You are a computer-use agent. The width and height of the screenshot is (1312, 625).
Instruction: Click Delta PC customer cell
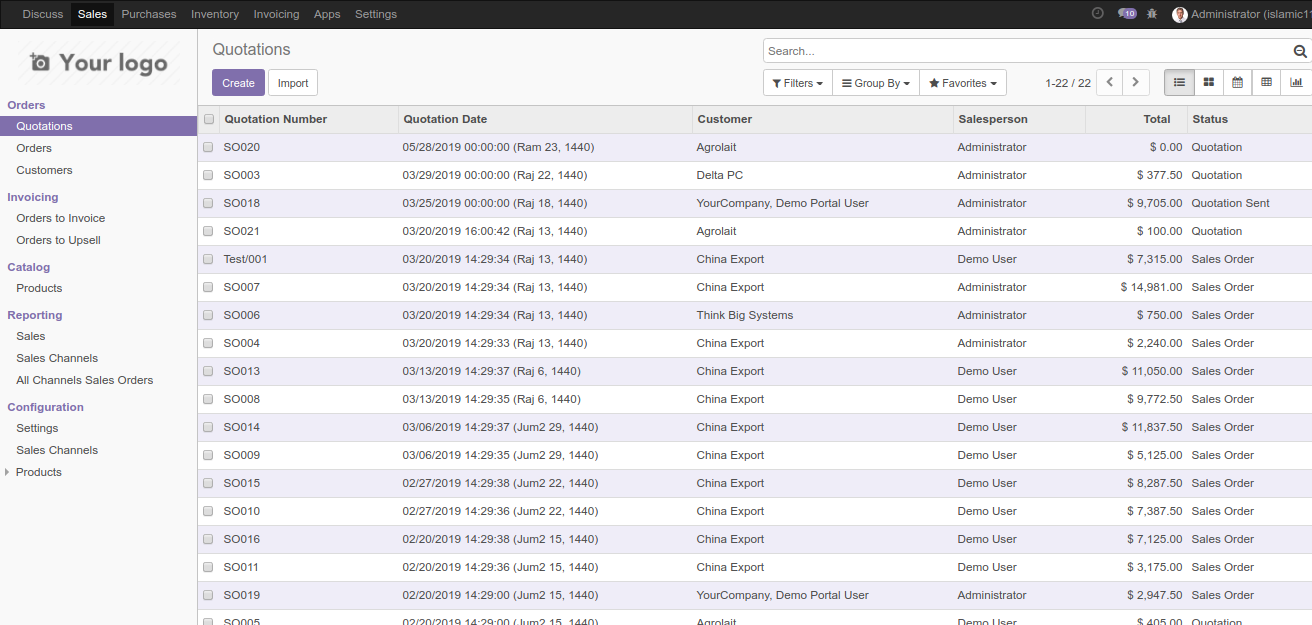pos(720,175)
